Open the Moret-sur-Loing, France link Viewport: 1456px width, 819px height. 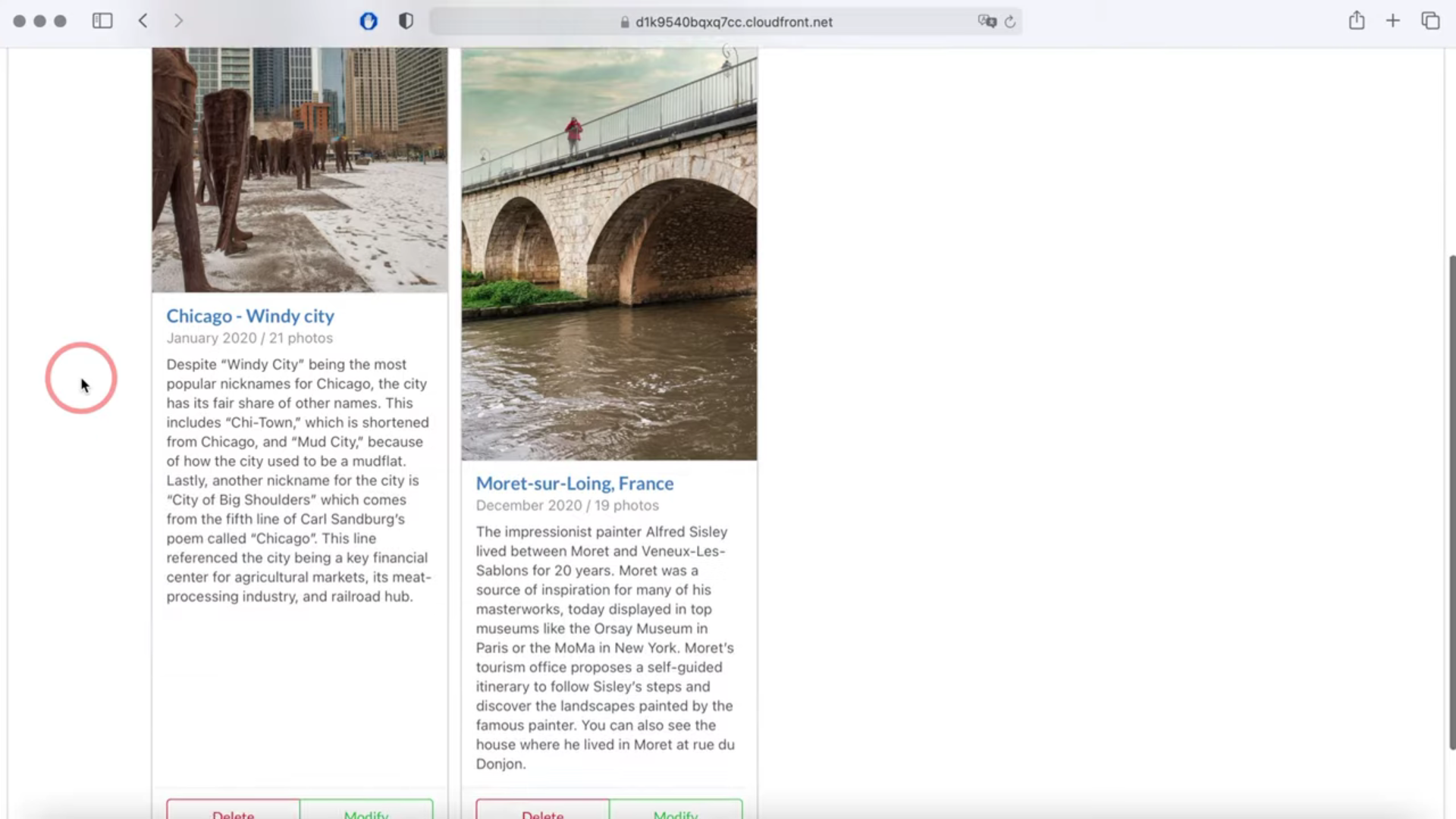(x=574, y=484)
